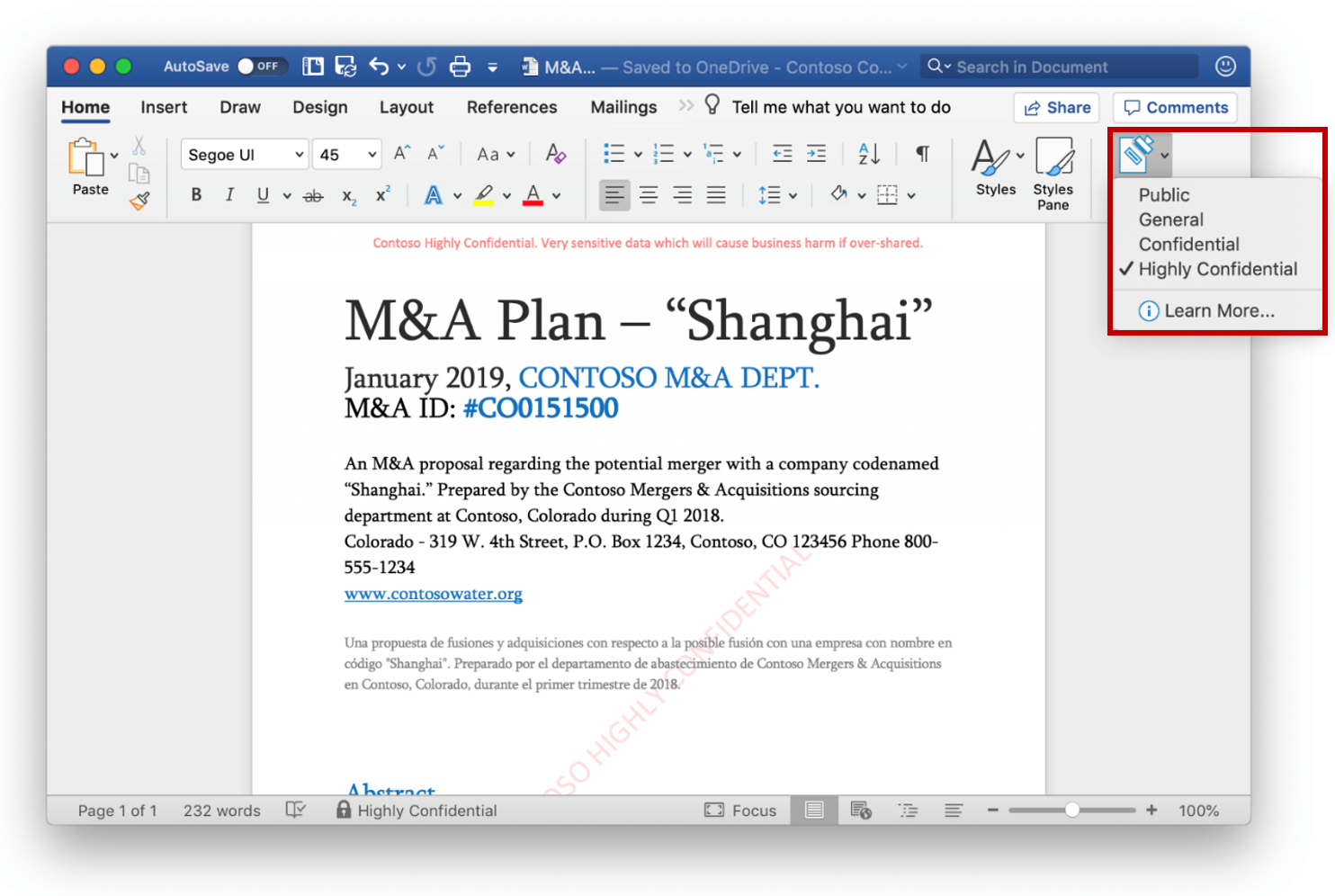Toggle bold formatting
Viewport: 1335px width, 896px height.
point(196,194)
